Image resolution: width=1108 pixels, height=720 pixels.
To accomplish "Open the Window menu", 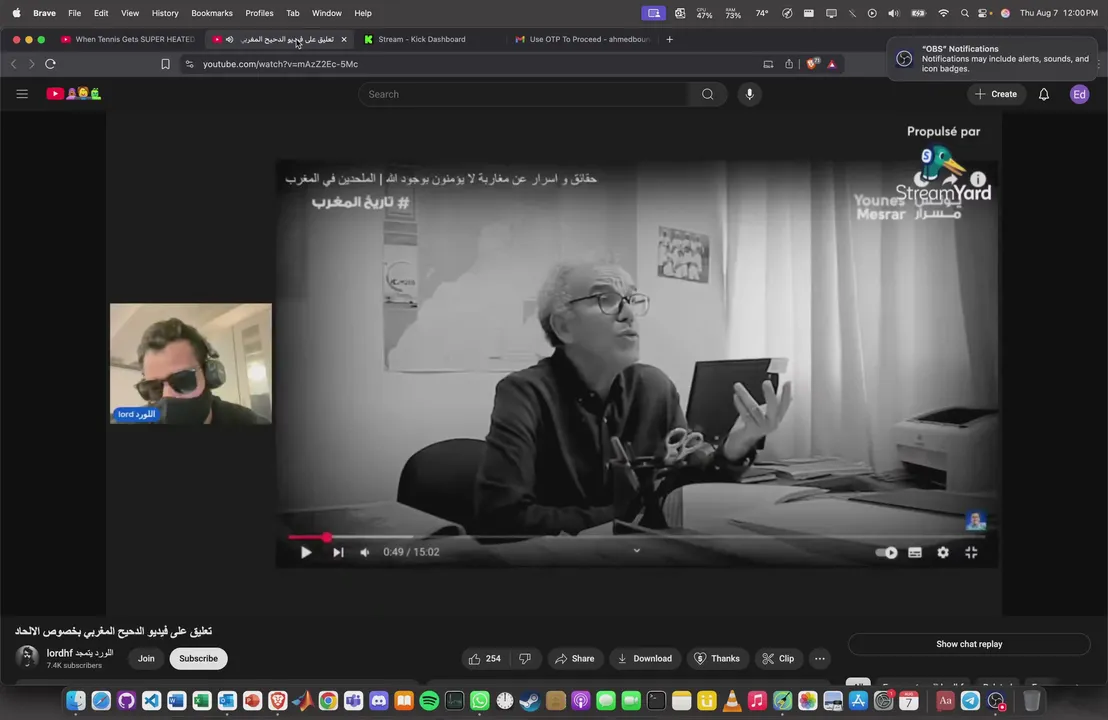I will coord(326,13).
